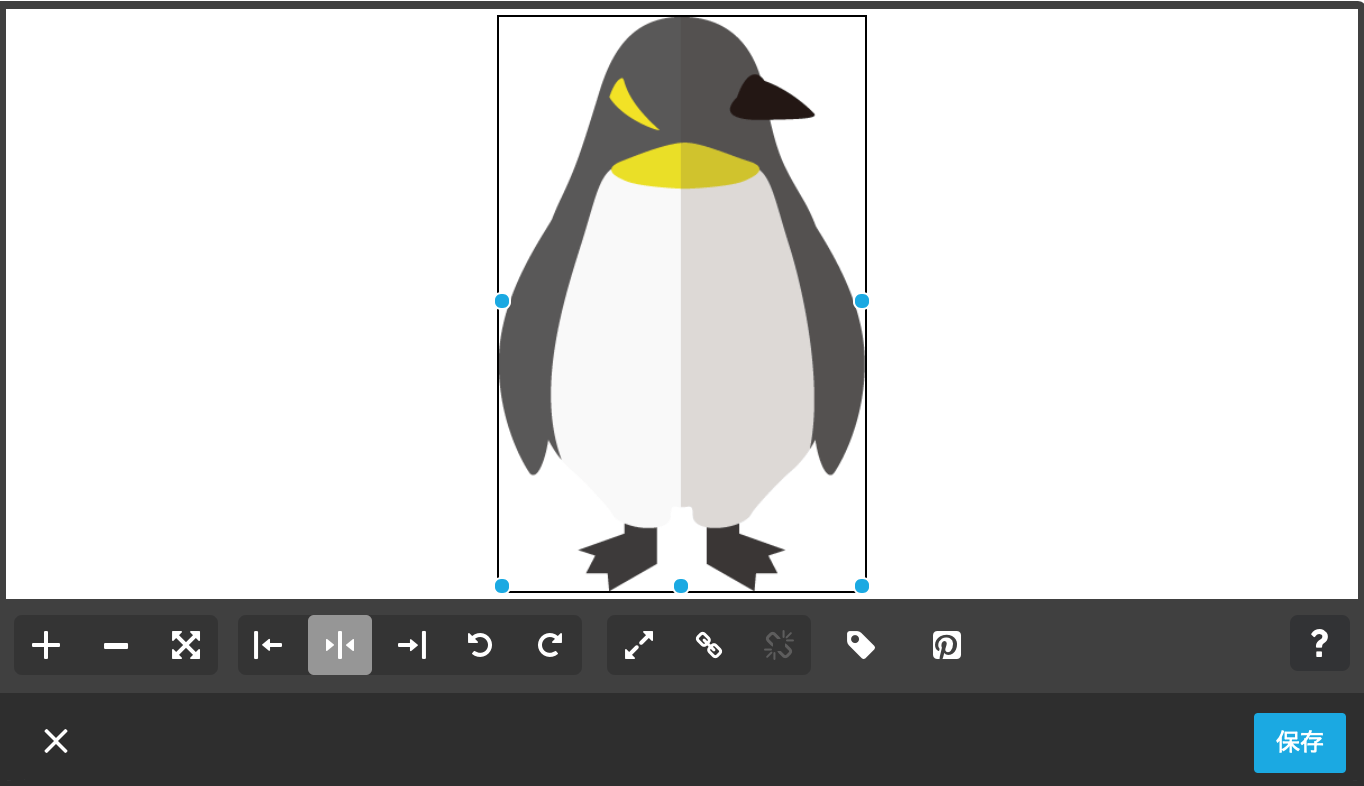The image size is (1364, 786).
Task: Rotate image counterclockwise
Action: click(480, 645)
